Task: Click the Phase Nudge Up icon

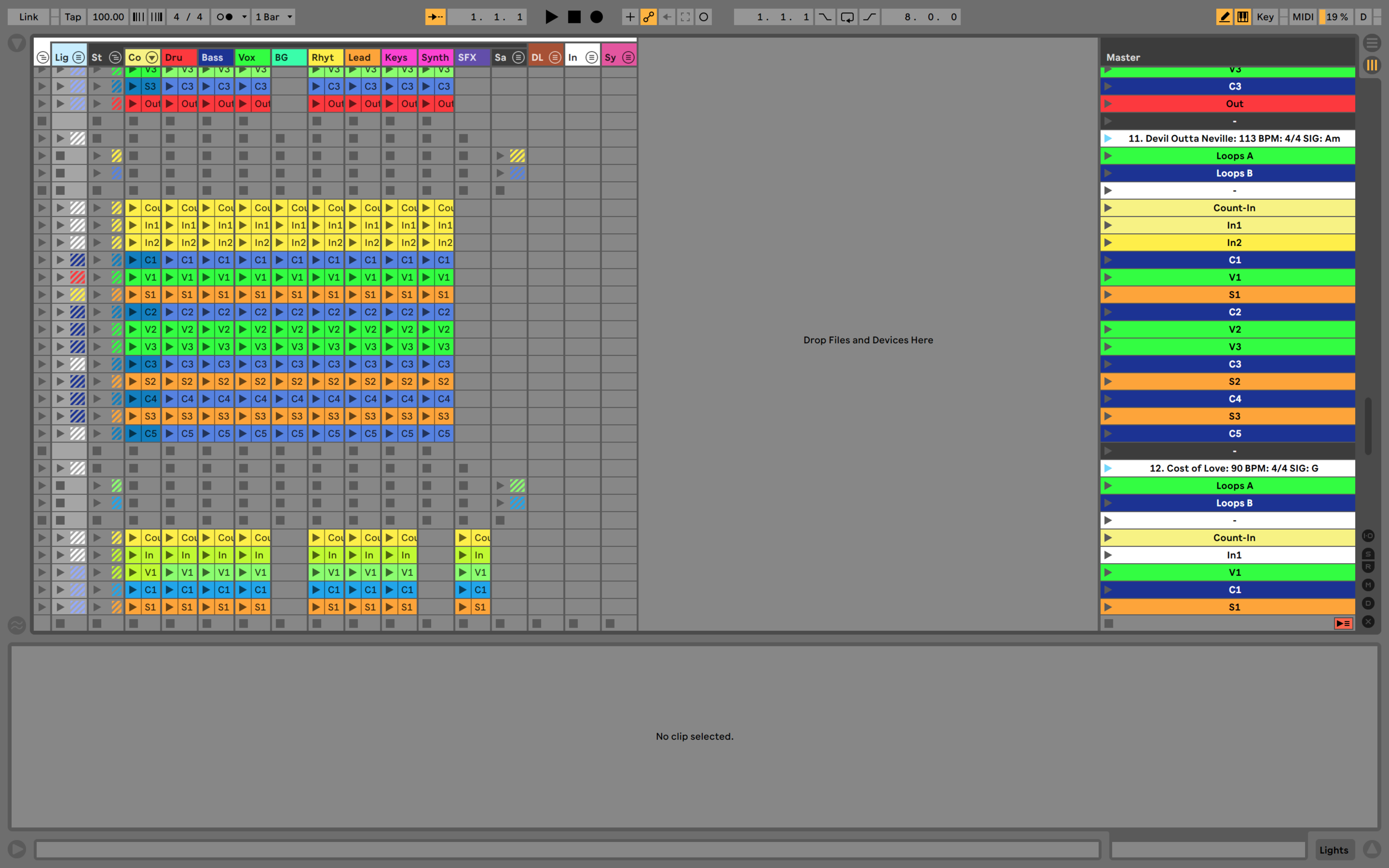Action: (157, 17)
